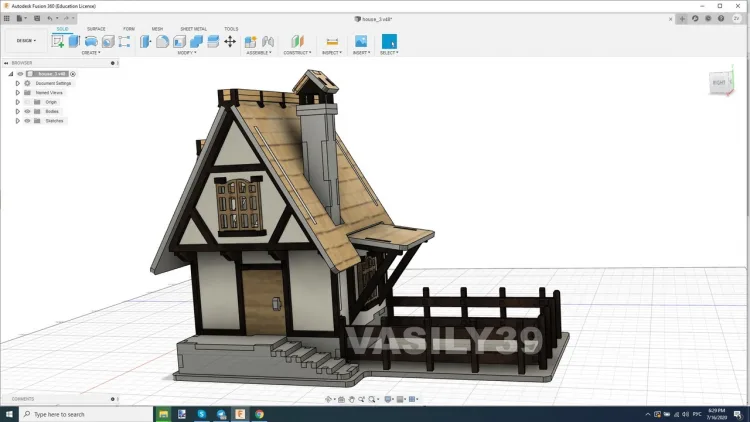Select the Hole tool

(x=108, y=42)
